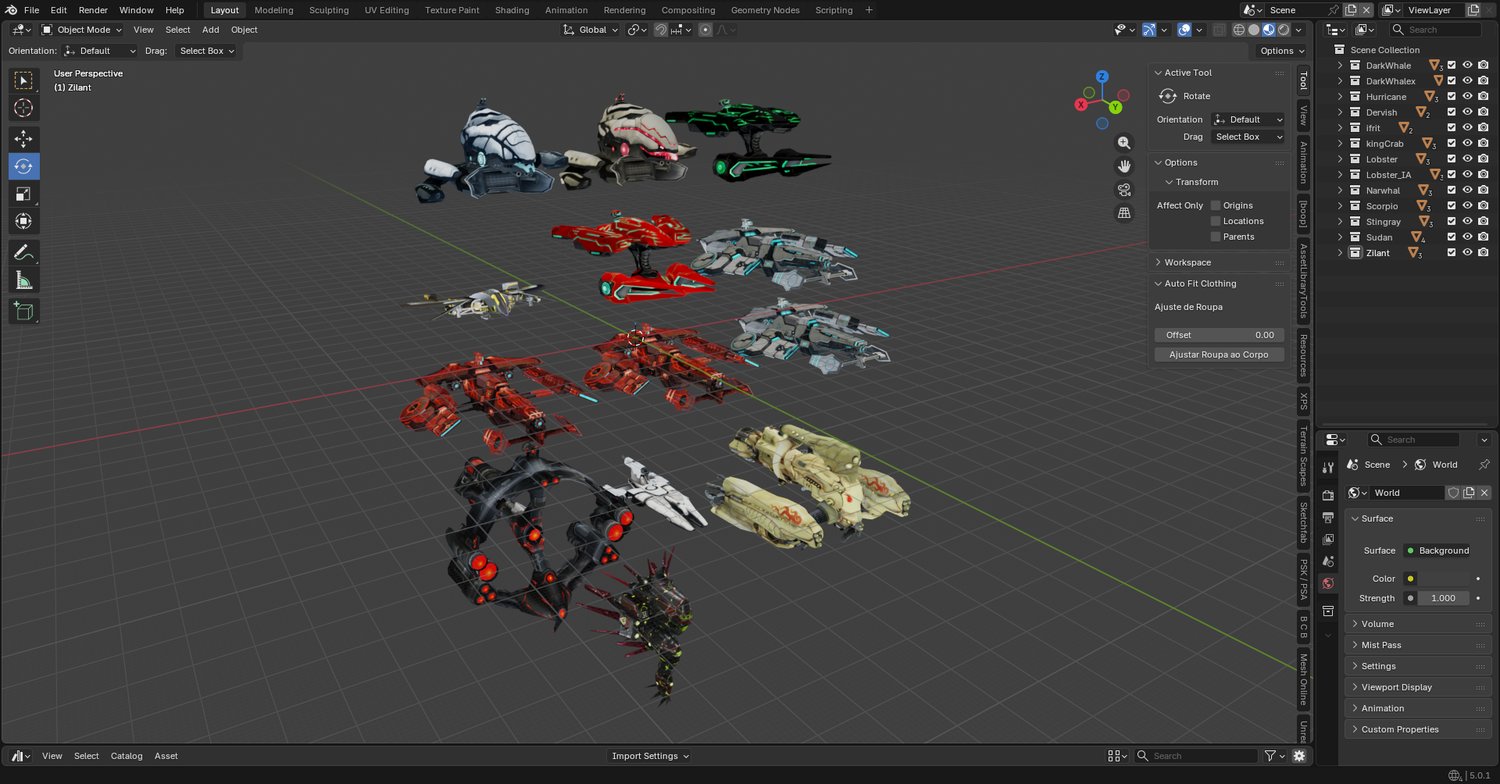Select the Annotate pencil tool
Viewport: 1500px width, 784px height.
tap(23, 253)
